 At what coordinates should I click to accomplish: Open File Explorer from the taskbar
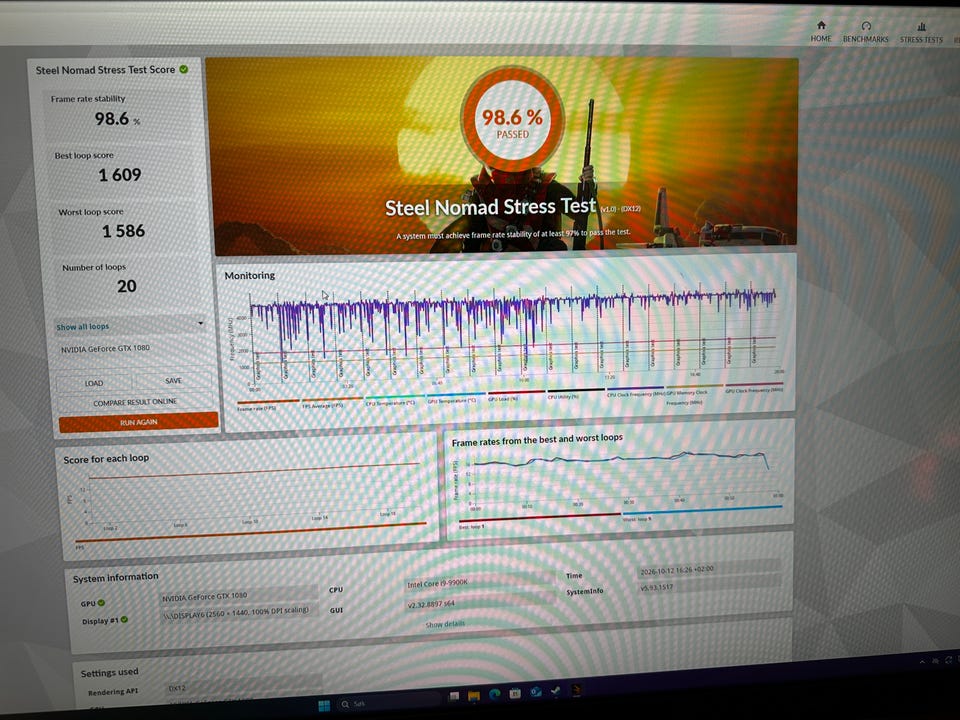click(474, 696)
